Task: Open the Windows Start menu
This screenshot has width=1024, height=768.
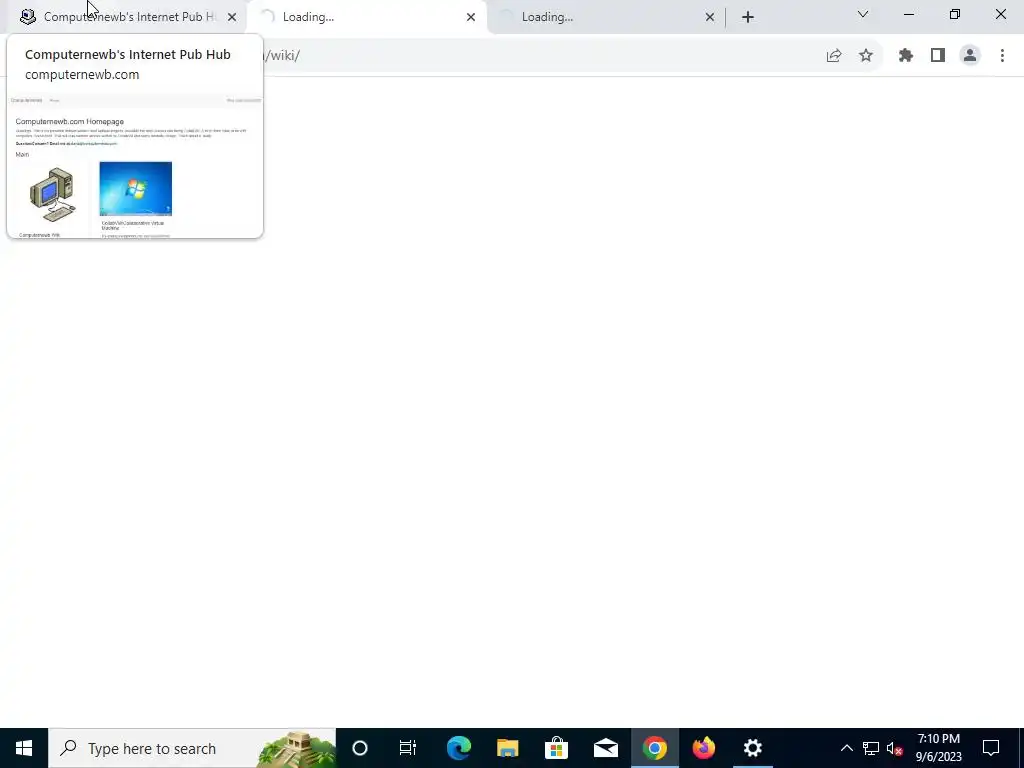Action: pos(24,748)
